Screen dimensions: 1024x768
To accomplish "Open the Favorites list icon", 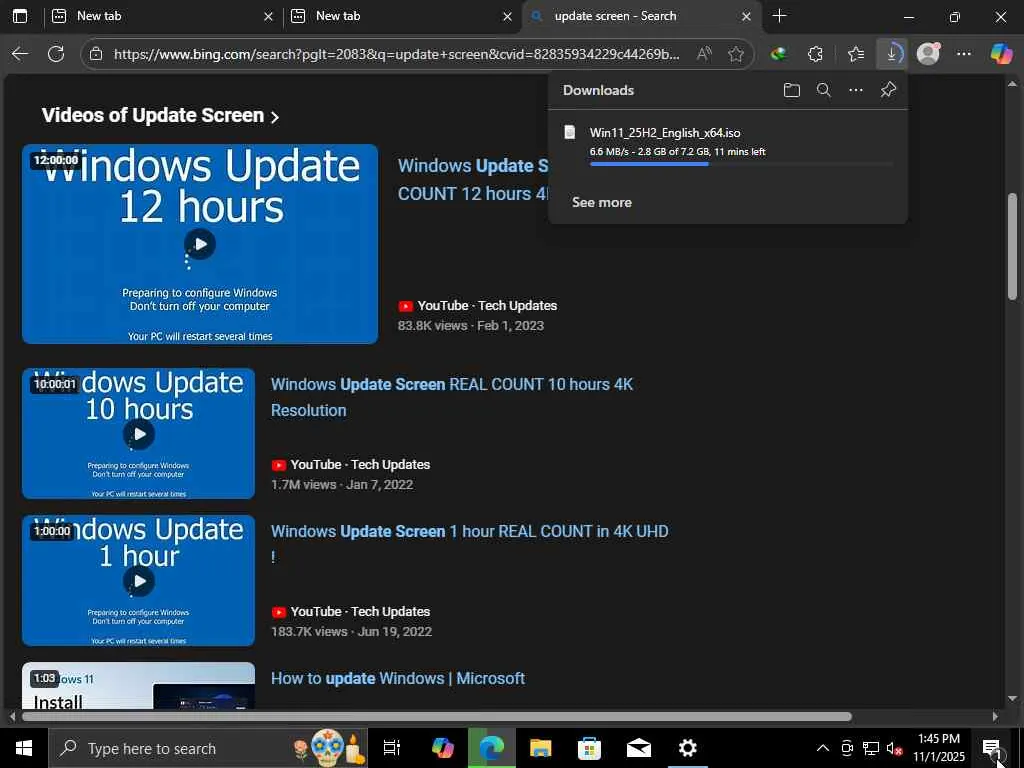I will point(856,54).
